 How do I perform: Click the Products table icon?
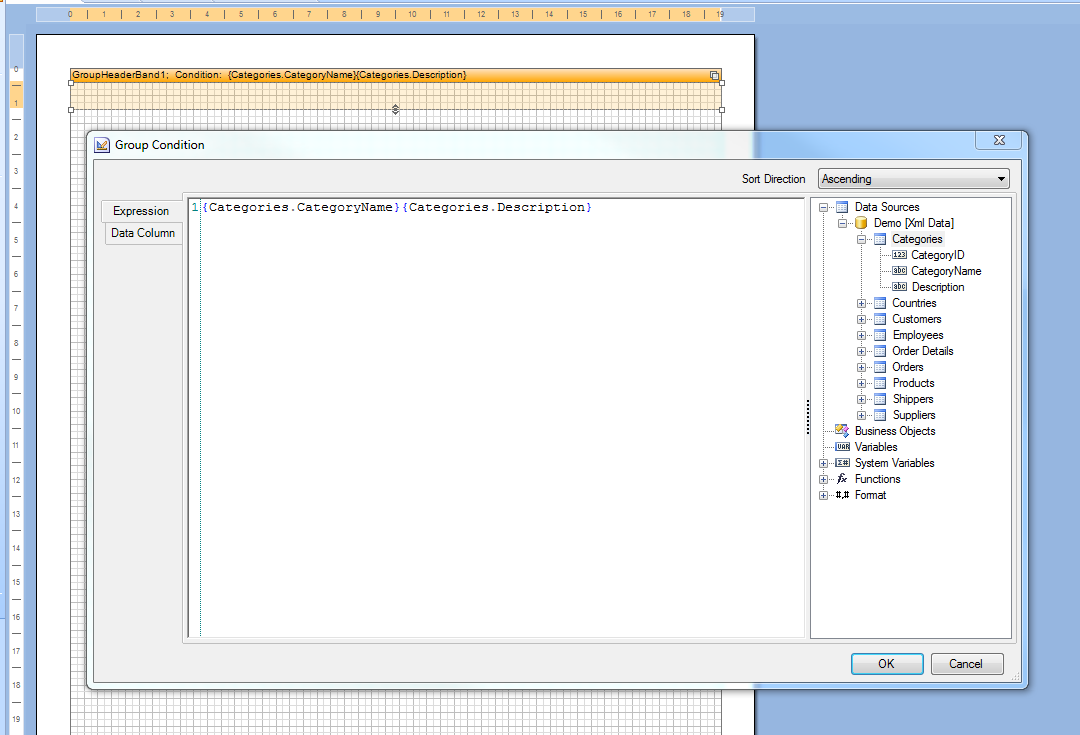[x=880, y=383]
